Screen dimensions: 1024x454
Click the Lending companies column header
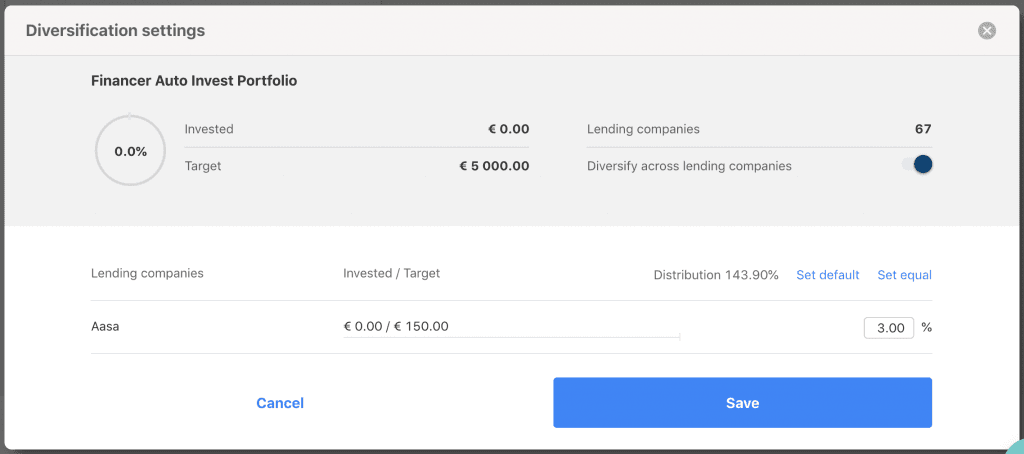pyautogui.click(x=147, y=273)
